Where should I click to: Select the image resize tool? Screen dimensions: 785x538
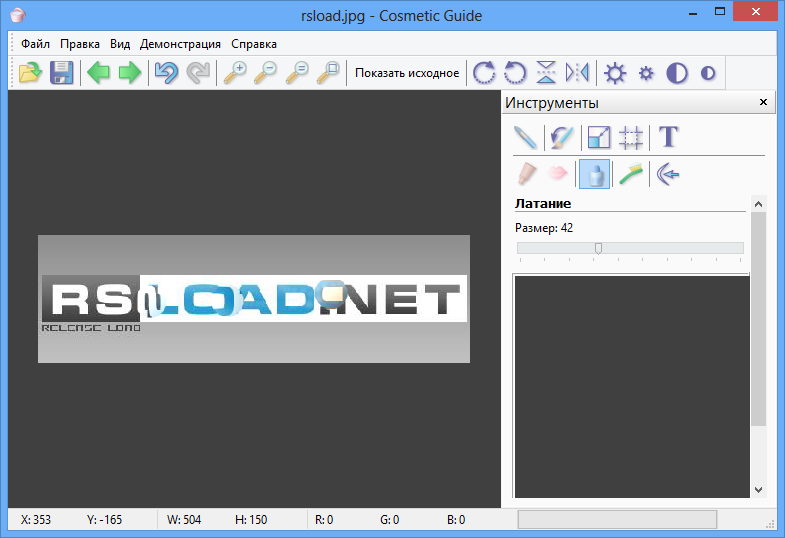pyautogui.click(x=599, y=137)
